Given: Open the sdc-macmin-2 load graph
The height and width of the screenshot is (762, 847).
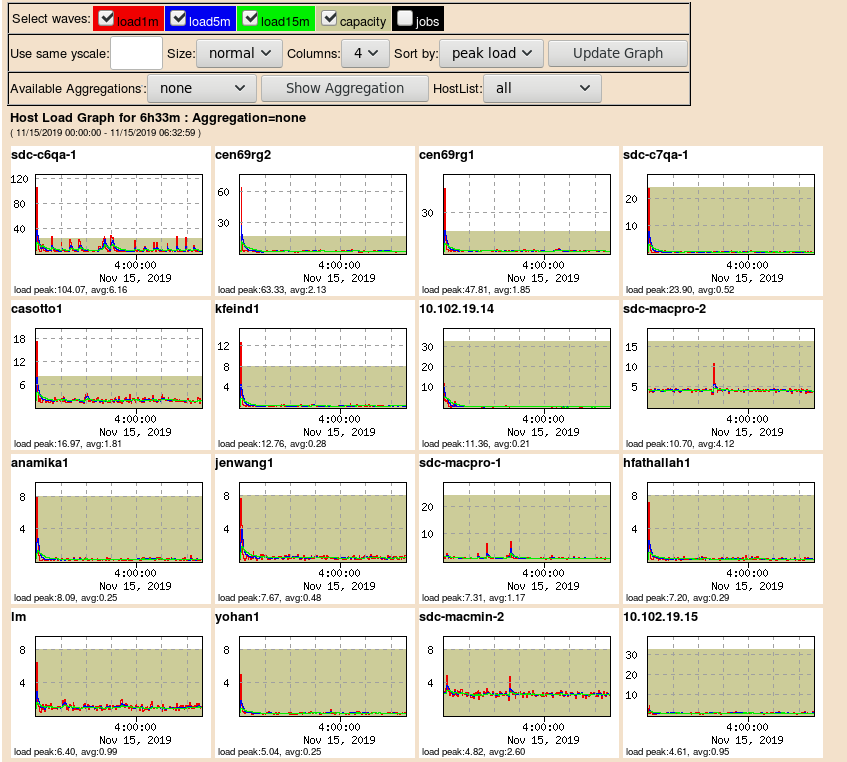Looking at the screenshot, I should point(528,677).
